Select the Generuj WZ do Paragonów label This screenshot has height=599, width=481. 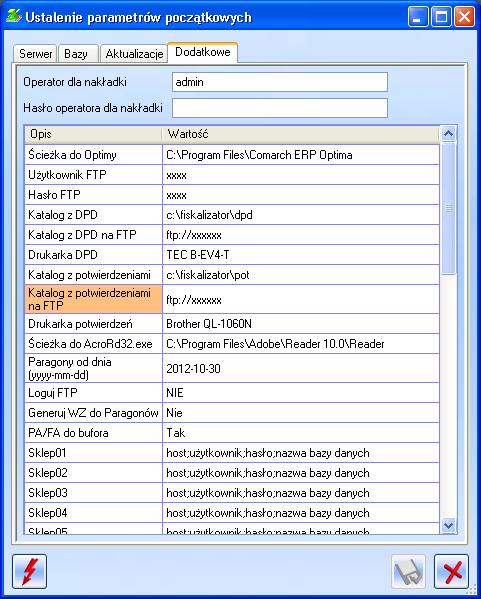[94, 413]
